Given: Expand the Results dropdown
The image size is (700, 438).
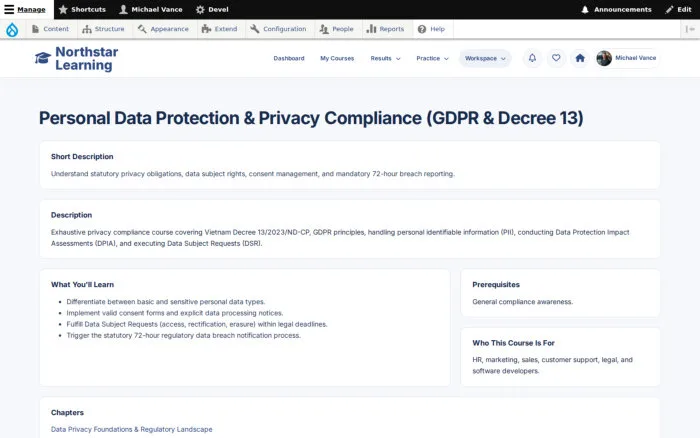Looking at the screenshot, I should coord(385,58).
